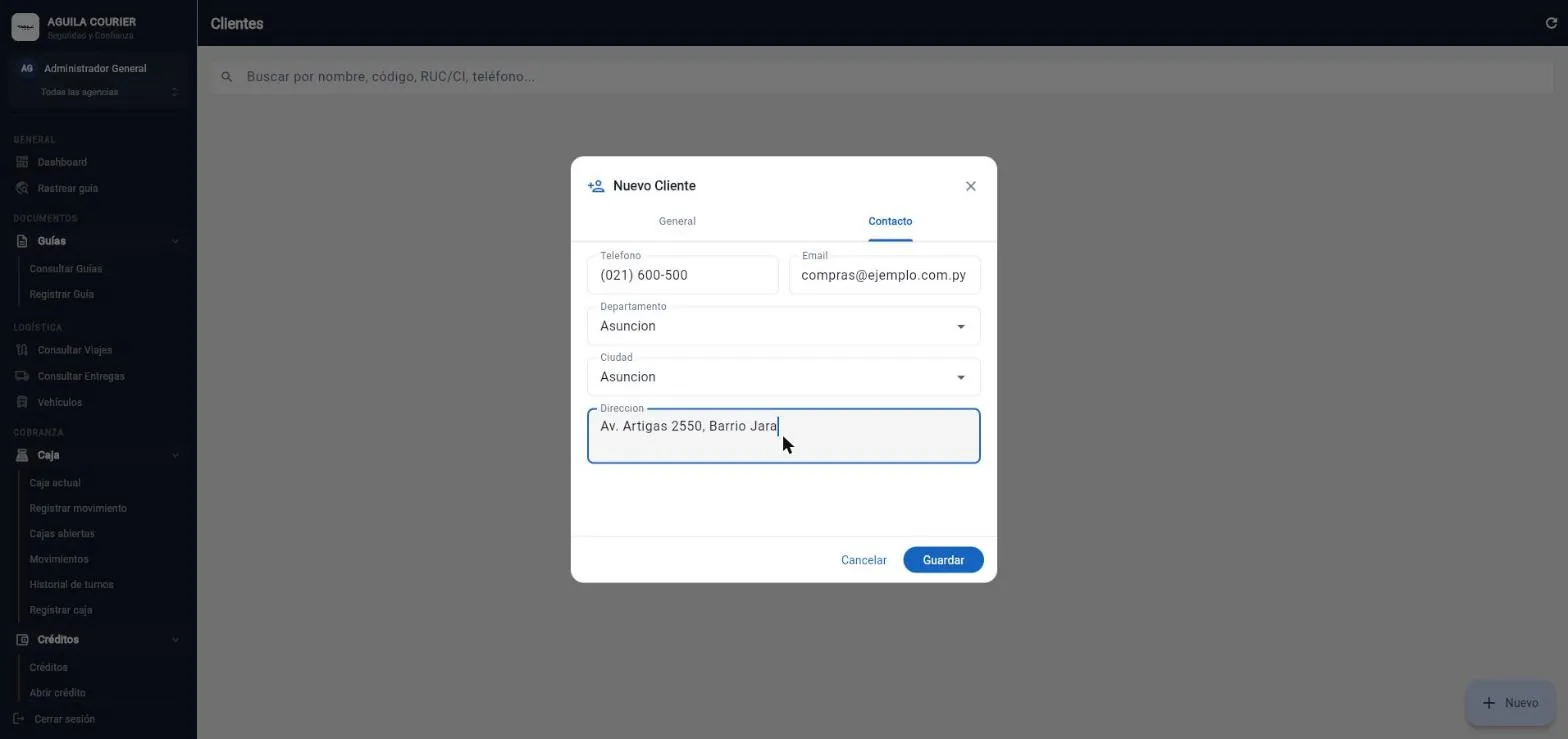The width and height of the screenshot is (1568, 739).
Task: Open Movimientos in sidebar
Action: pyautogui.click(x=59, y=559)
